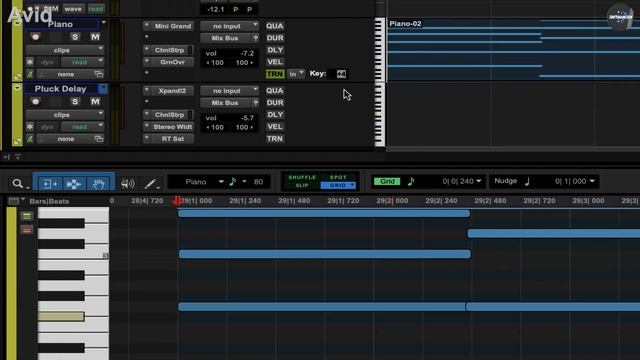Toggle the green Grid display button
The height and width of the screenshot is (360, 640).
click(x=387, y=181)
